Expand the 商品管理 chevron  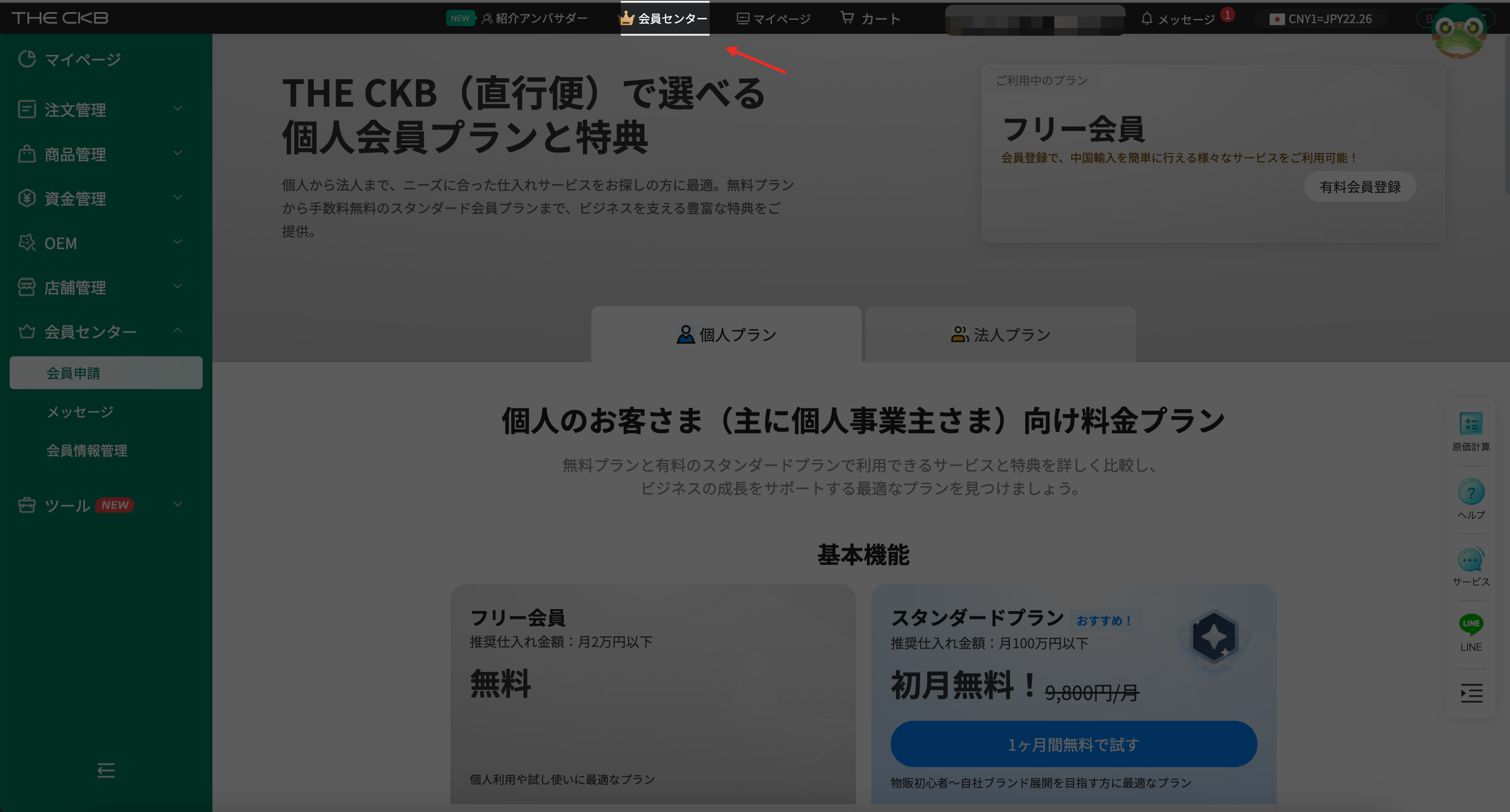point(178,153)
